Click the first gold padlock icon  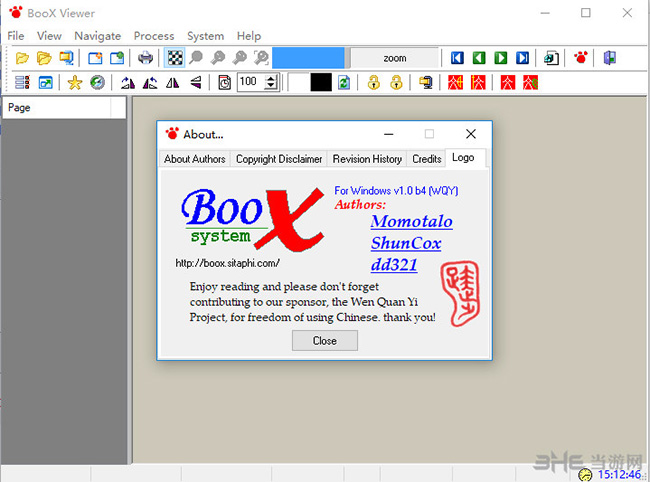(374, 82)
